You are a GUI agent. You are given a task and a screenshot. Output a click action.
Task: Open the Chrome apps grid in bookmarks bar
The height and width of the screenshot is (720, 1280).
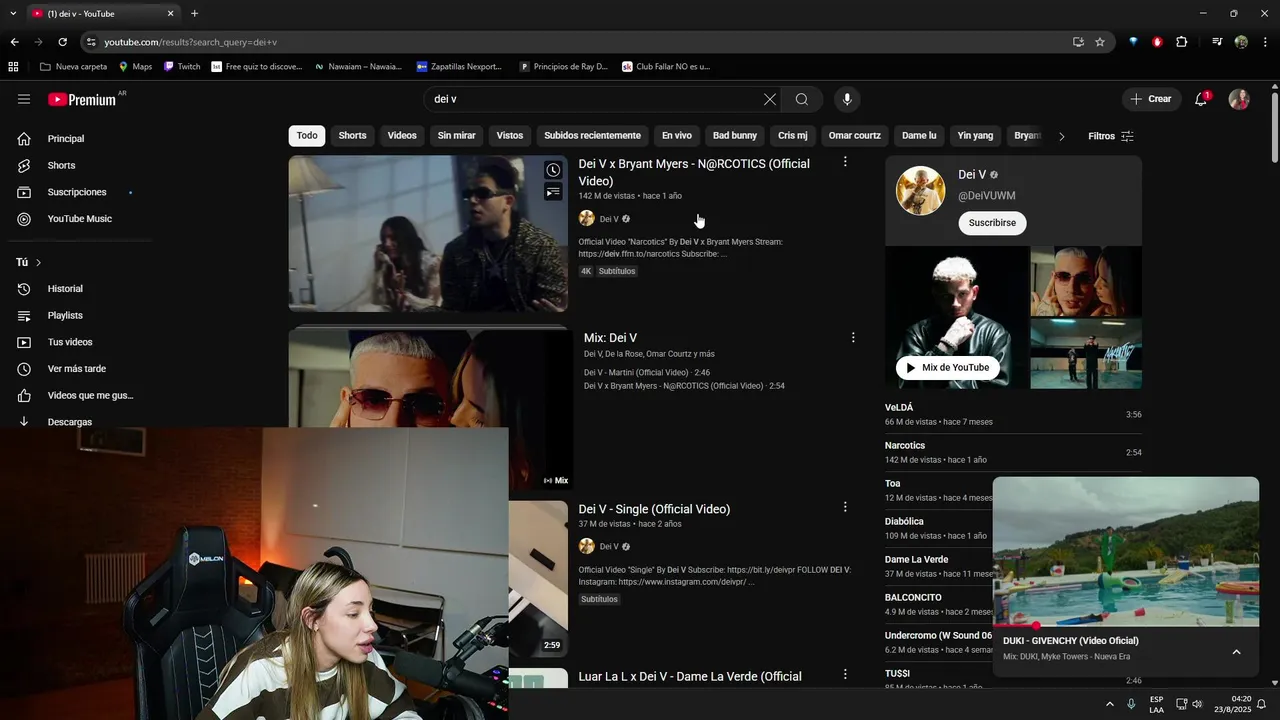tap(13, 67)
